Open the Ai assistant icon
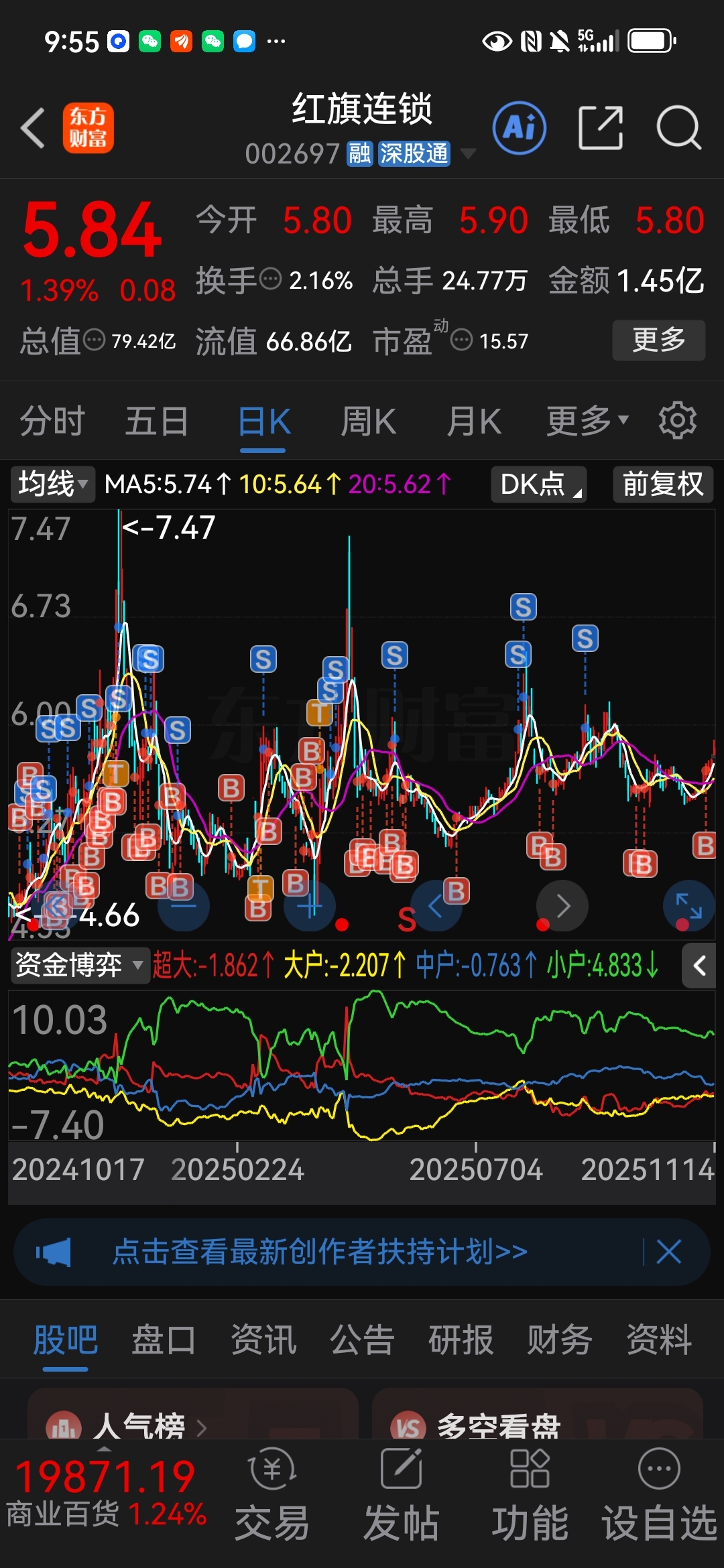Screen dimensions: 724x1568 click(520, 127)
